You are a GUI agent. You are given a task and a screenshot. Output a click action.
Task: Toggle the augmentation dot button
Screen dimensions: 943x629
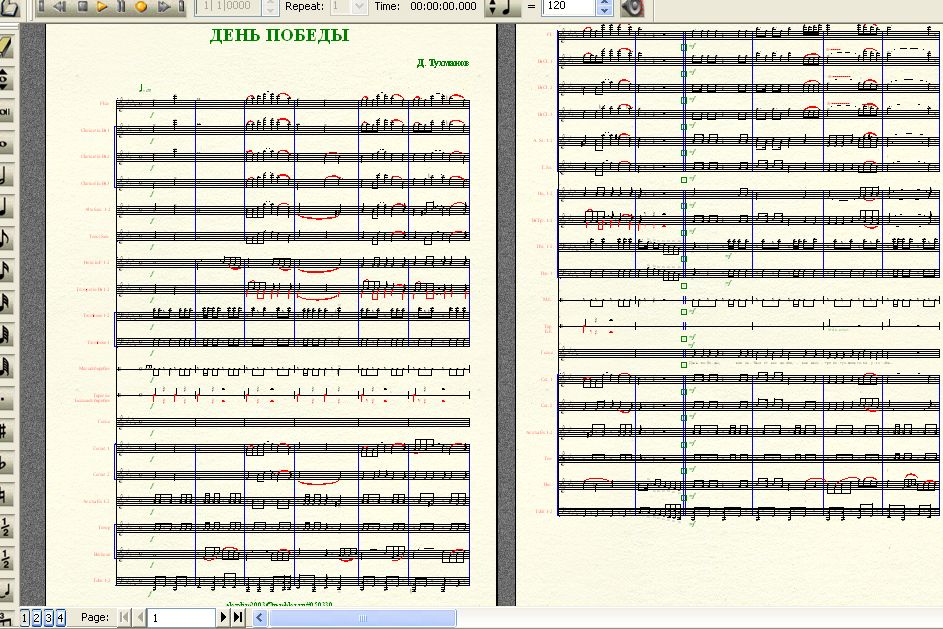(x=5, y=398)
